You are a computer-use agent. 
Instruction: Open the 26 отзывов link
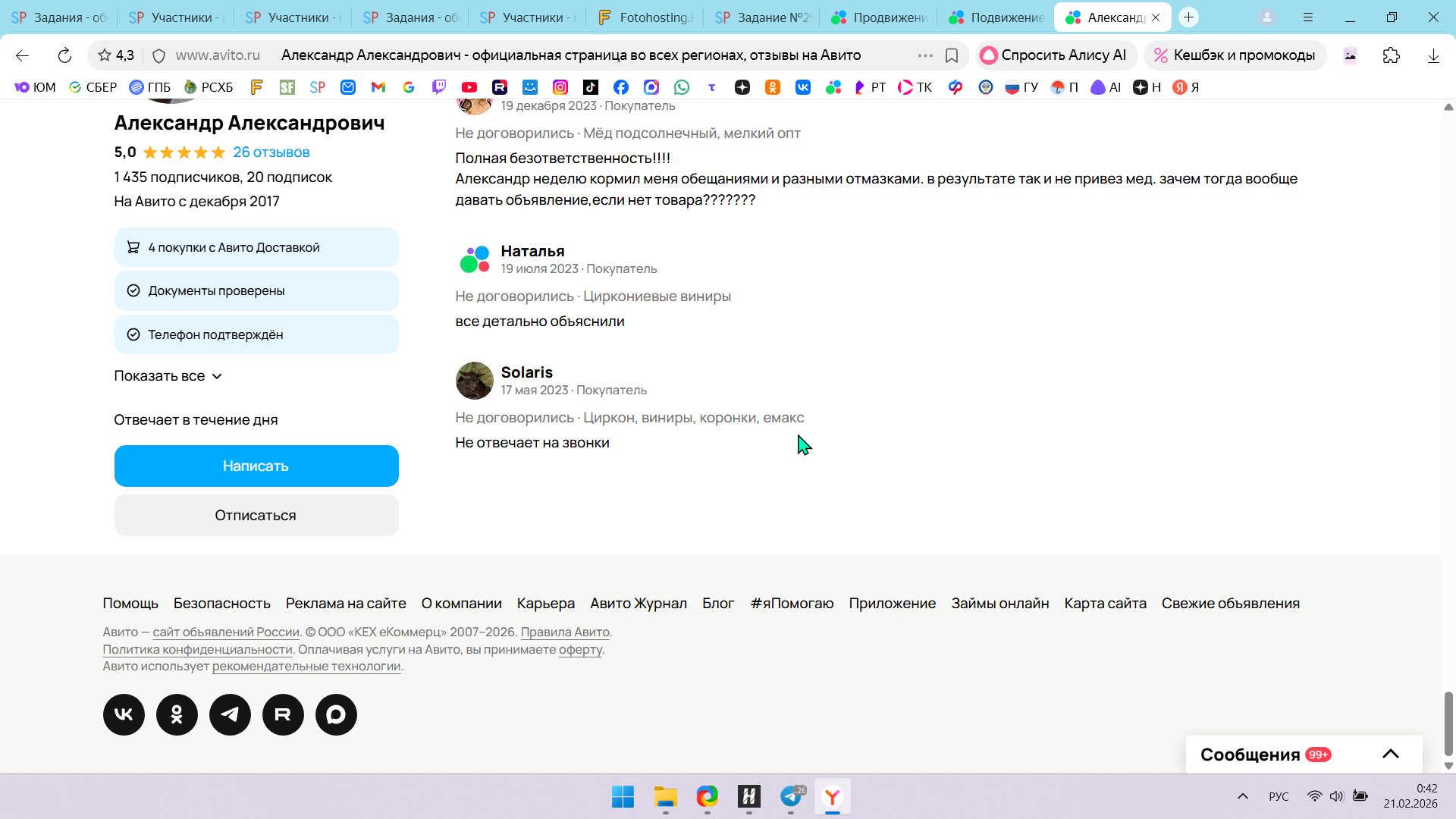(271, 152)
